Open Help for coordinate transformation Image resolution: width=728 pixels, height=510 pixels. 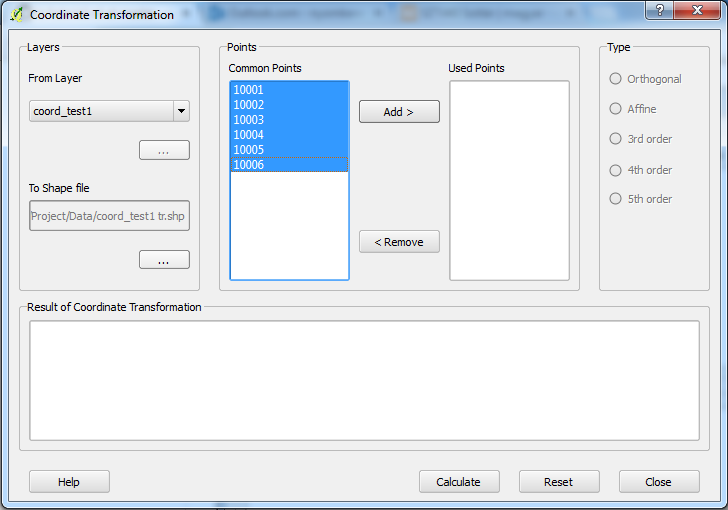(69, 482)
